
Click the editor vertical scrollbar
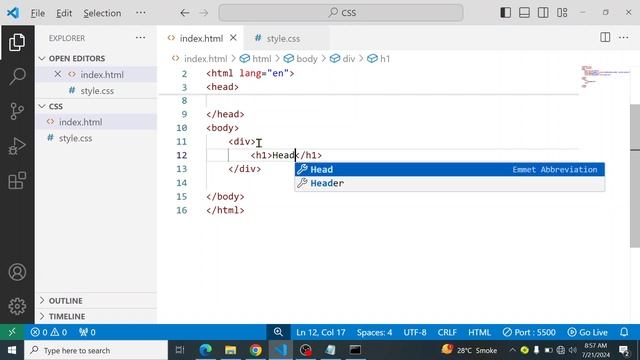tap(635, 176)
